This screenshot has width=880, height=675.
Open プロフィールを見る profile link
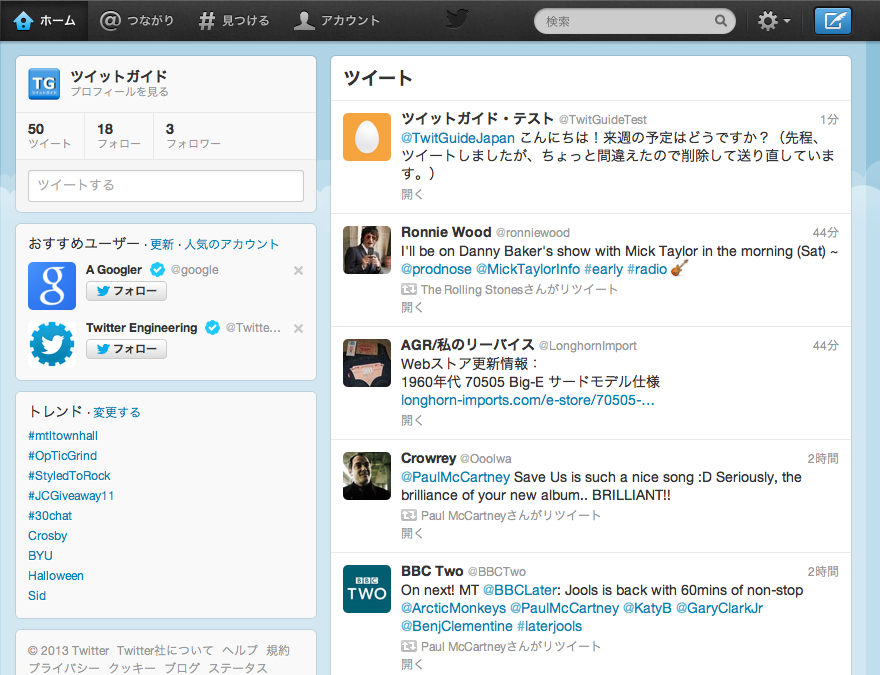(x=119, y=91)
